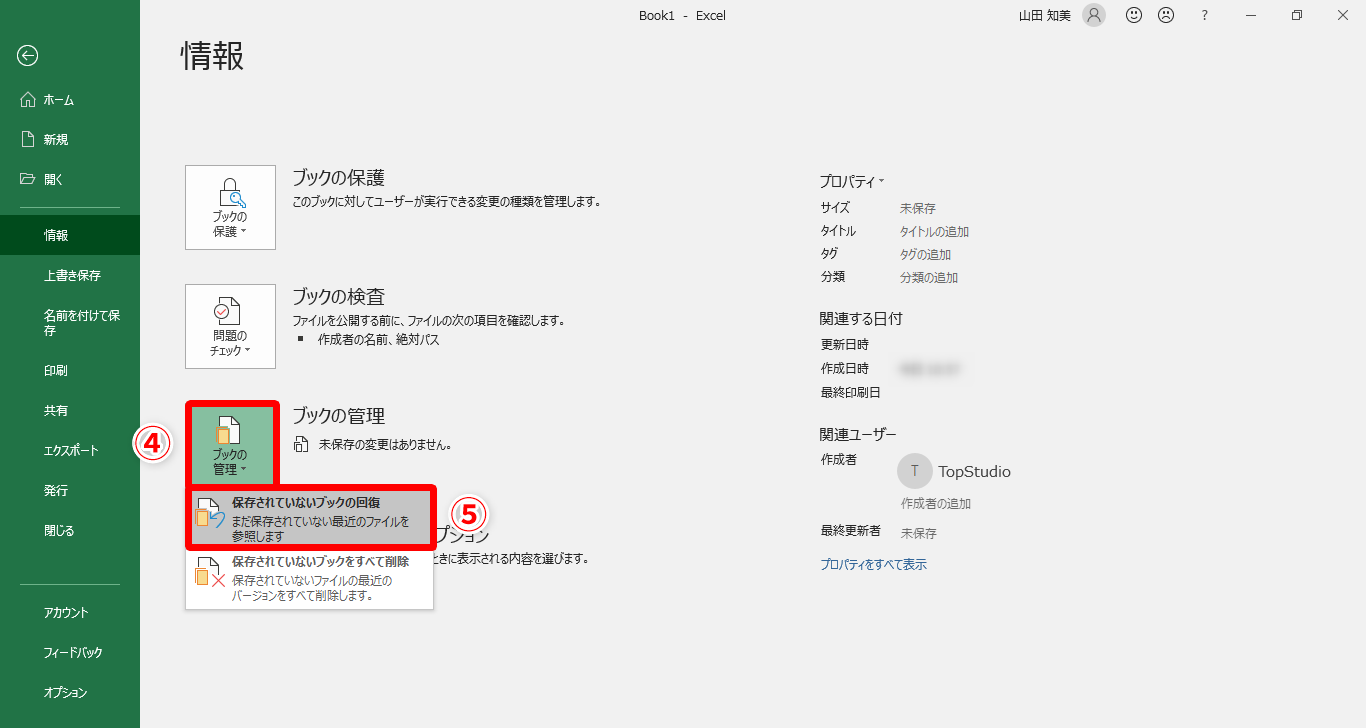Choose 保存されていないブックをすべて削除 menu entry

coord(310,578)
